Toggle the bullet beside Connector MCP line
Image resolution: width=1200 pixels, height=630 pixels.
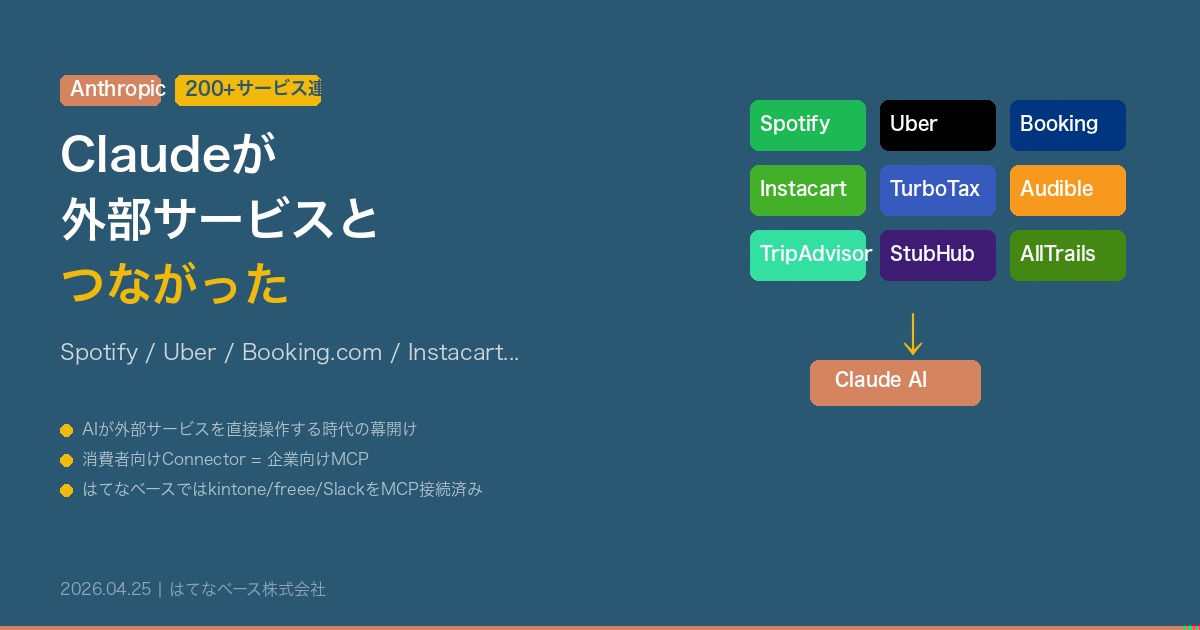coord(67,460)
